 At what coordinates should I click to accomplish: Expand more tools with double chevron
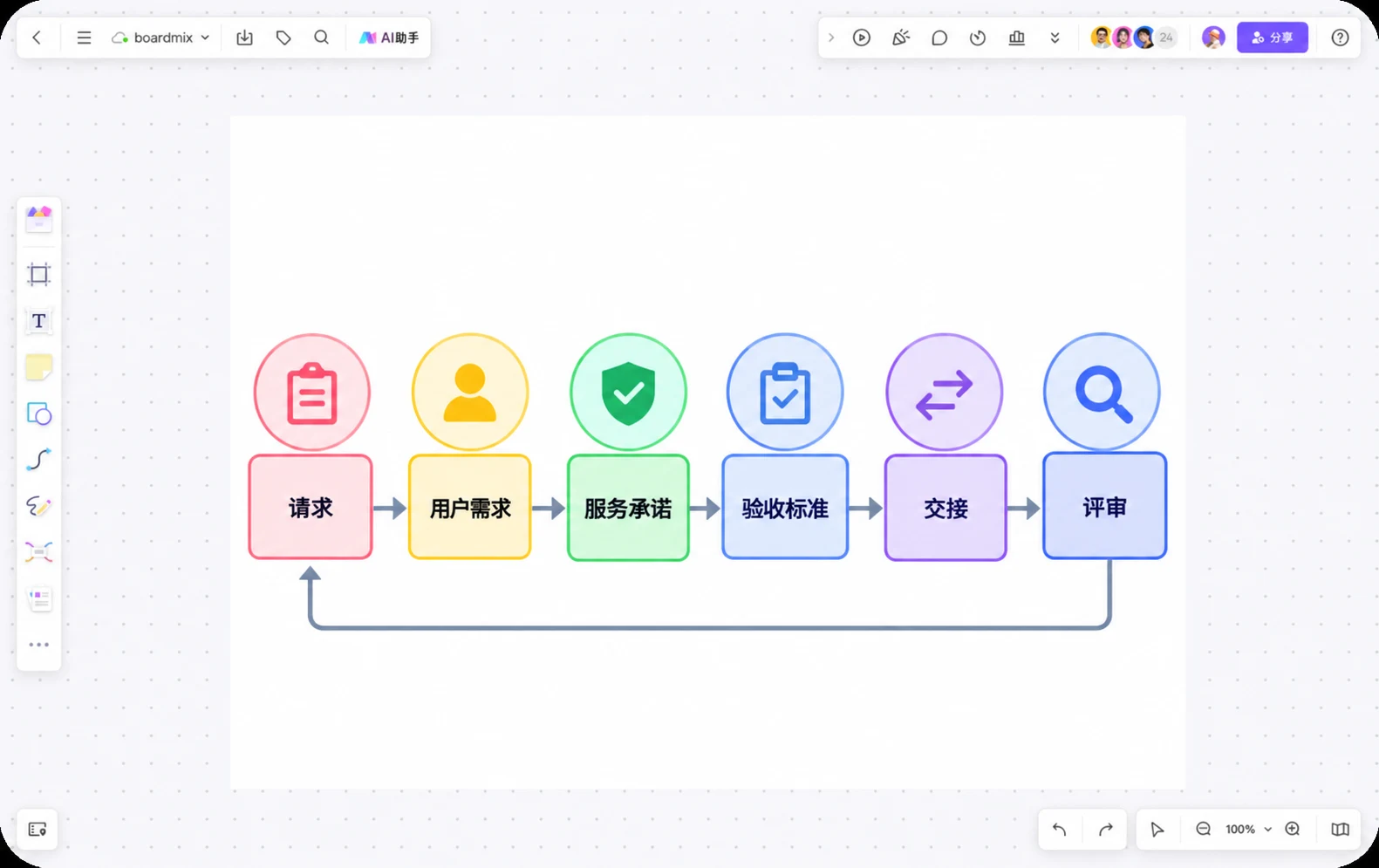click(x=1055, y=38)
